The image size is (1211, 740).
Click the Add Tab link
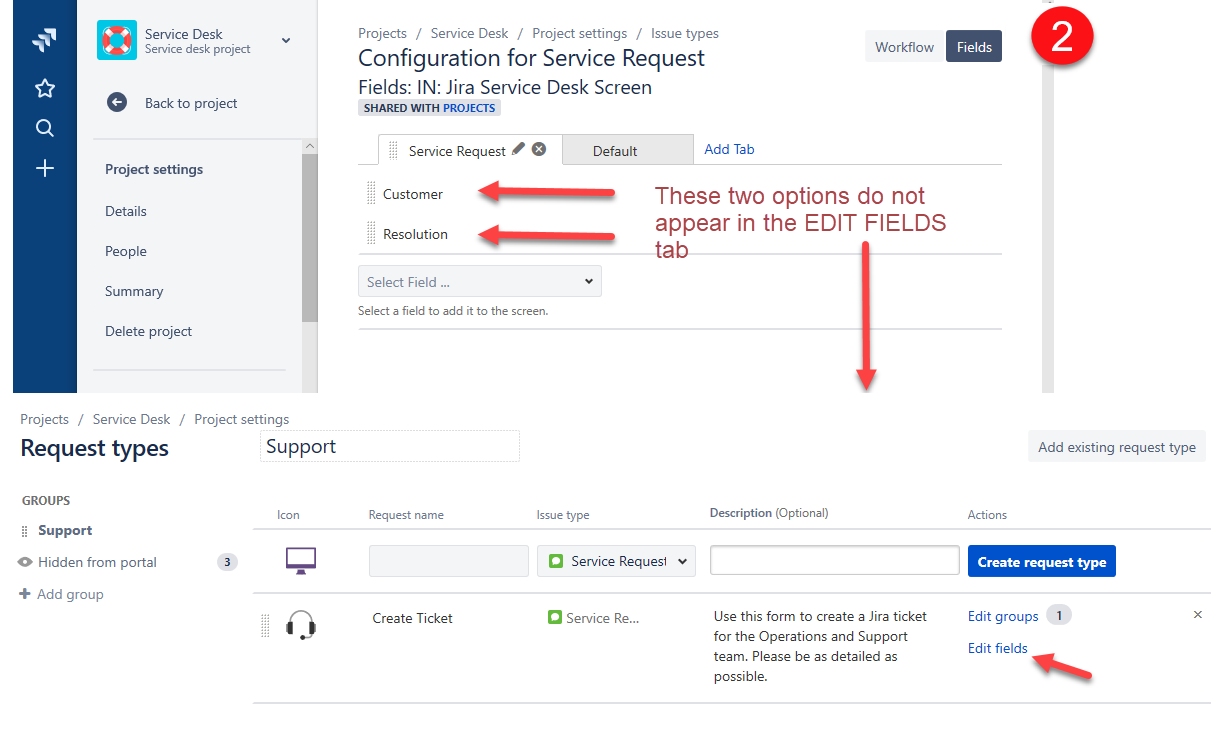[x=729, y=149]
